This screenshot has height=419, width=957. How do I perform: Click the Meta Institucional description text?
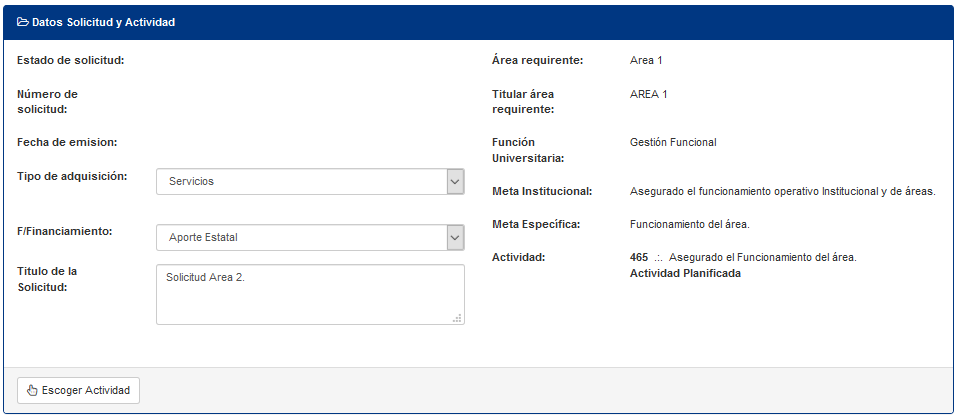(x=782, y=192)
